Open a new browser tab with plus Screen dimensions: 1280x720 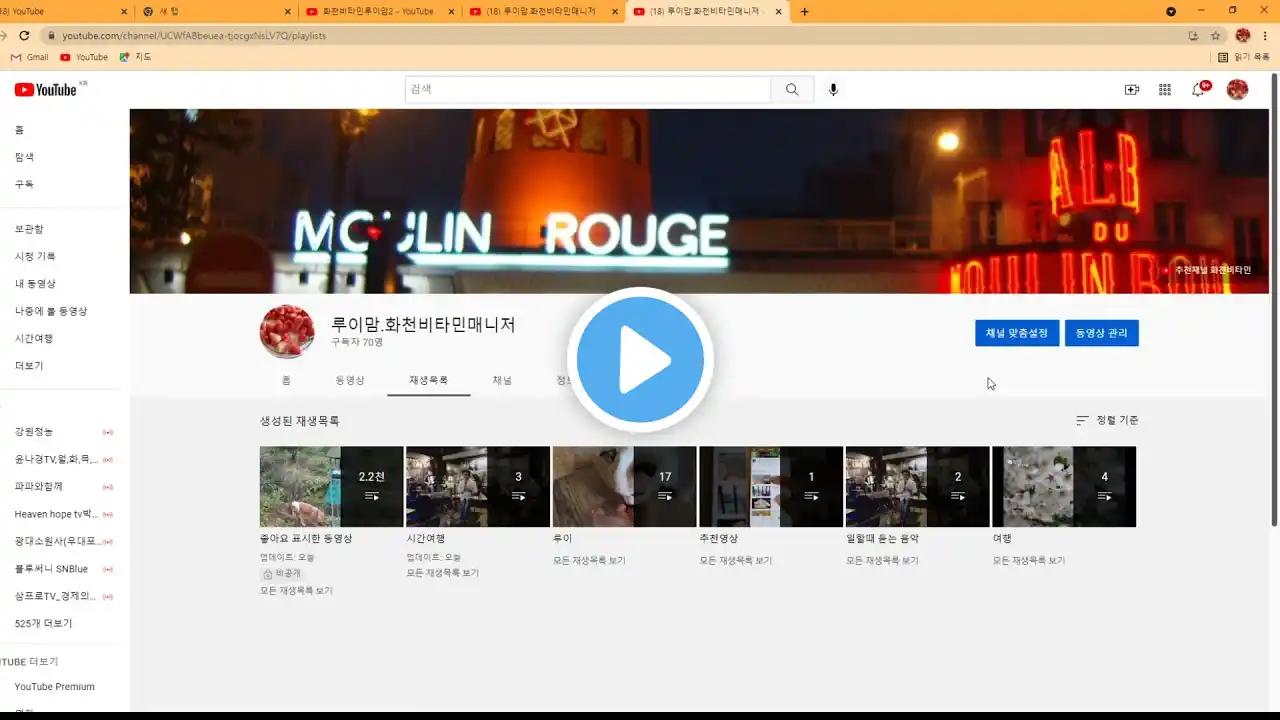coord(805,12)
